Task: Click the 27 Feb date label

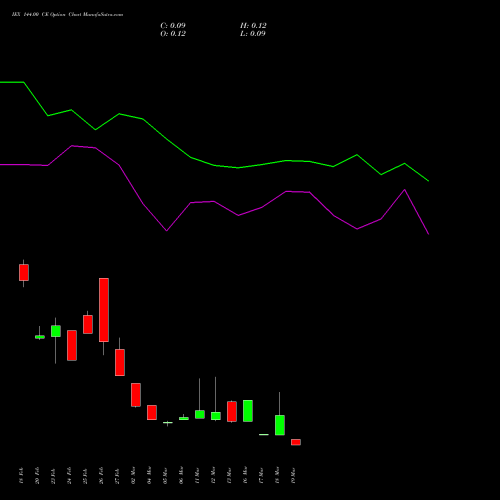Action: tap(117, 475)
